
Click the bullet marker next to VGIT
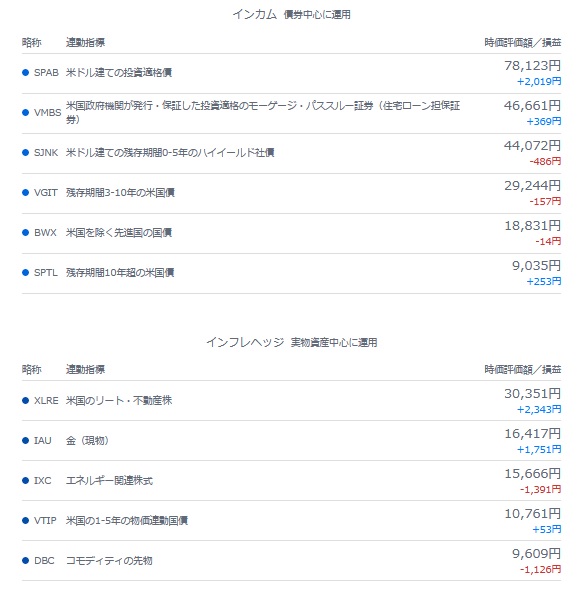[26, 192]
